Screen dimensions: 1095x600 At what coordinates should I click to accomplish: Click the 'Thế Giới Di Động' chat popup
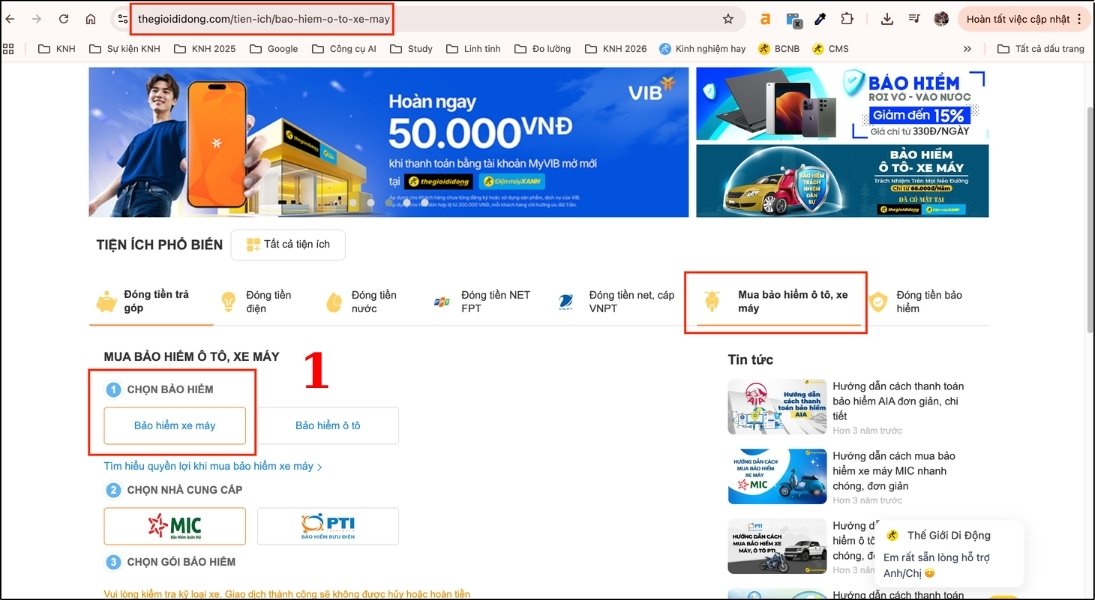(x=949, y=556)
